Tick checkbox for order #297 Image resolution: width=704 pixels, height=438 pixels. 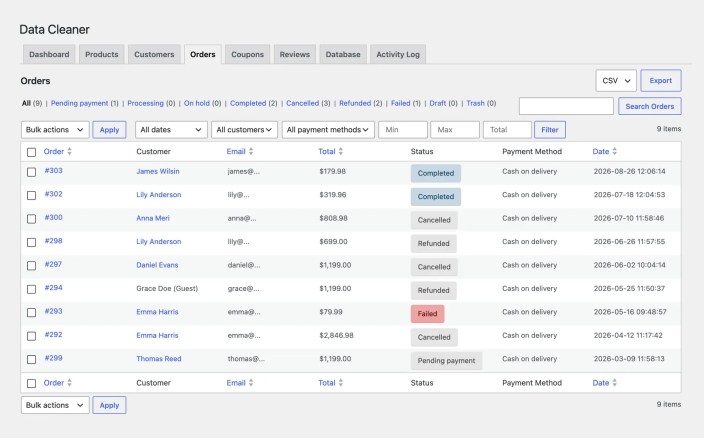coord(31,266)
